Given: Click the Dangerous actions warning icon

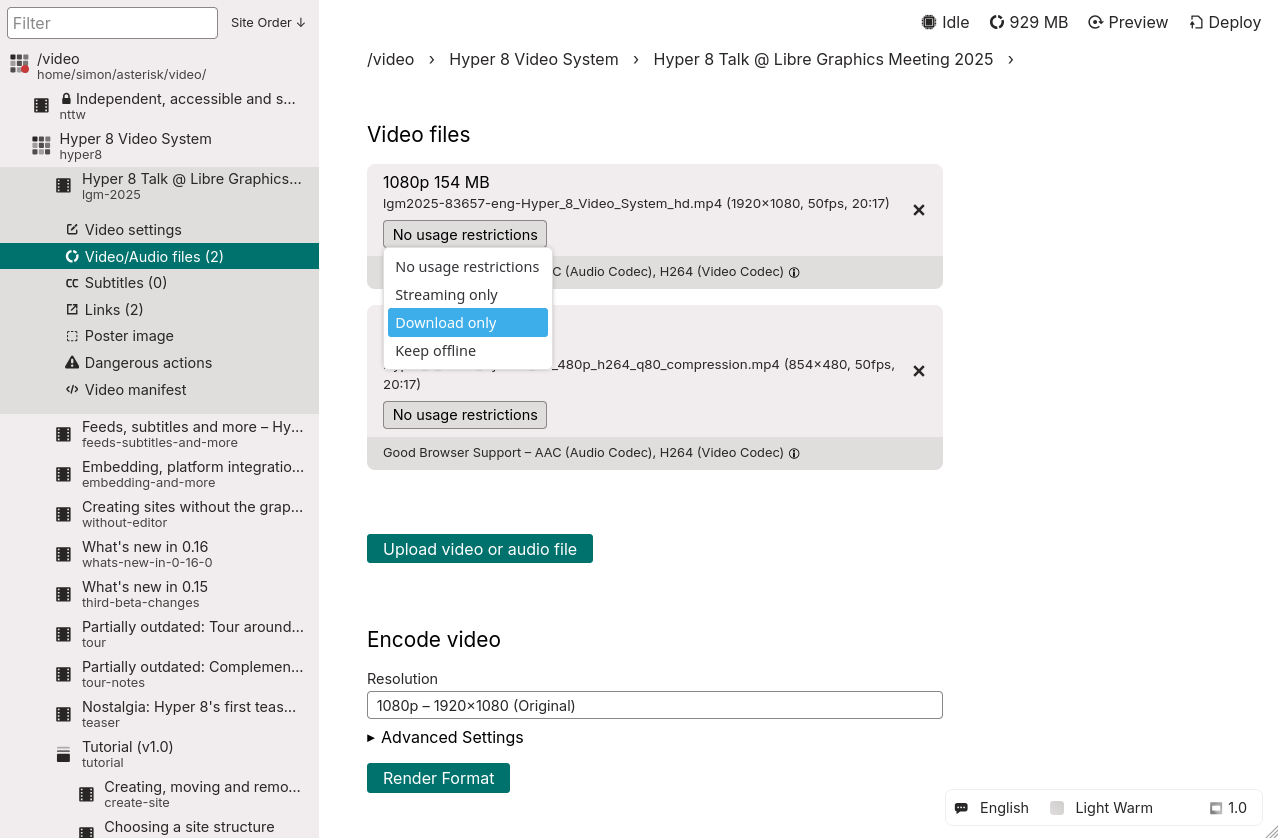Looking at the screenshot, I should 71,363.
